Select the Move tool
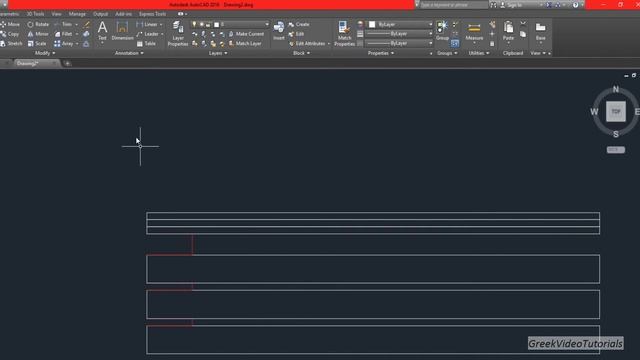The height and width of the screenshot is (360, 640). coord(10,24)
